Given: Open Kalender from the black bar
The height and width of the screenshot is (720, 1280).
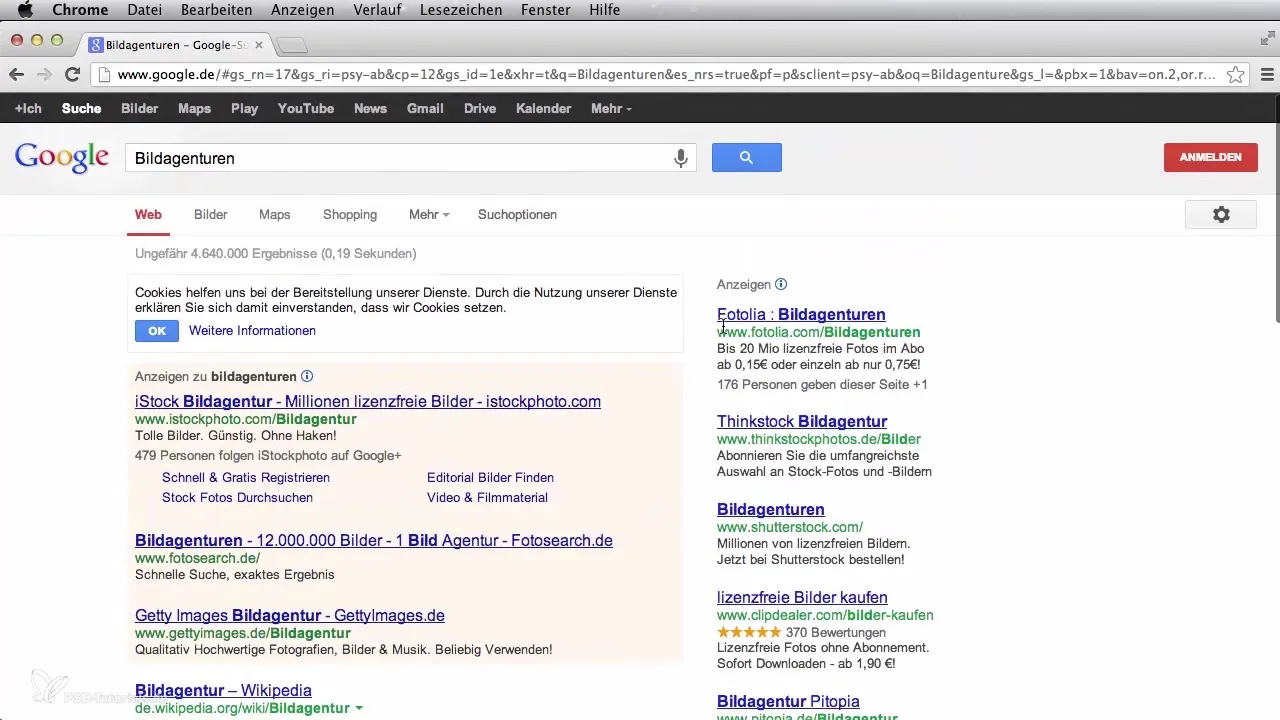Looking at the screenshot, I should point(544,108).
